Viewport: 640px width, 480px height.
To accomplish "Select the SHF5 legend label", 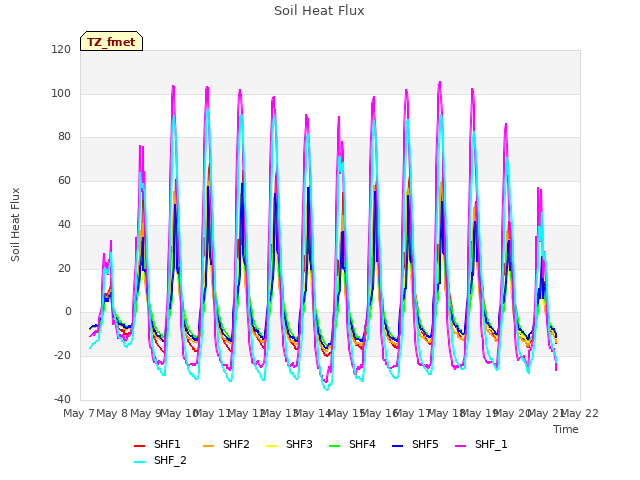I will pos(425,444).
